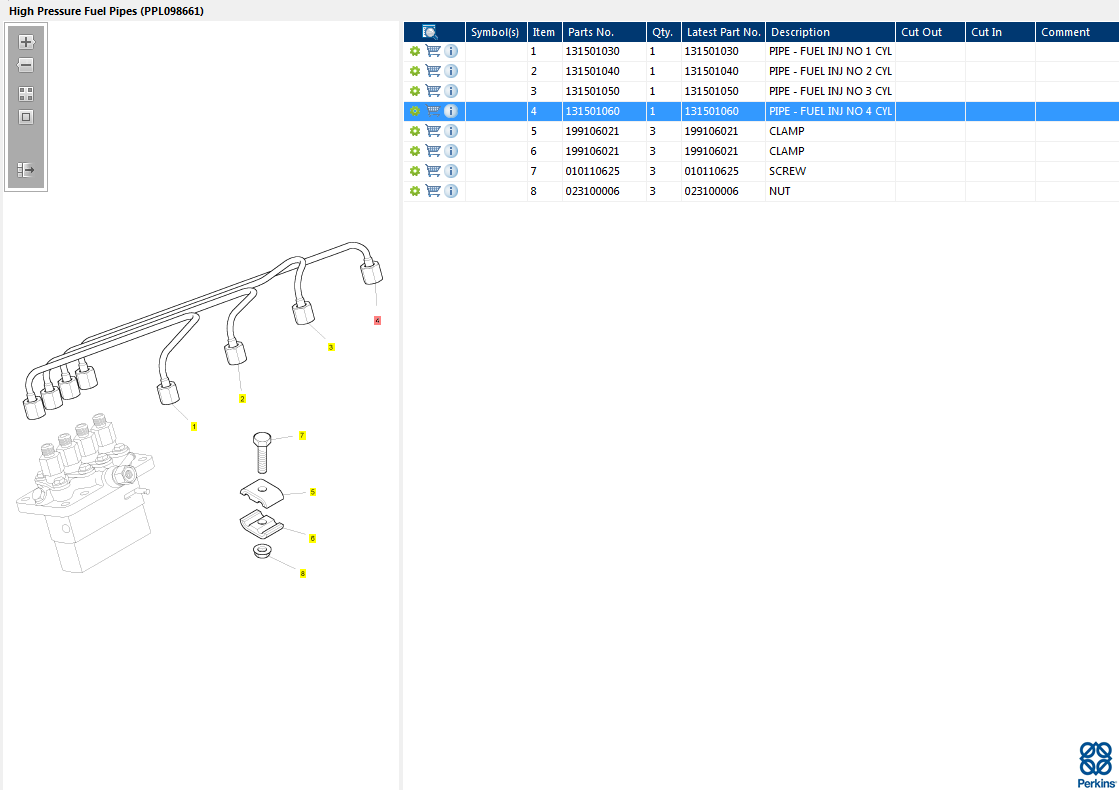
Task: Add part 131501030 to cart
Action: click(x=432, y=51)
